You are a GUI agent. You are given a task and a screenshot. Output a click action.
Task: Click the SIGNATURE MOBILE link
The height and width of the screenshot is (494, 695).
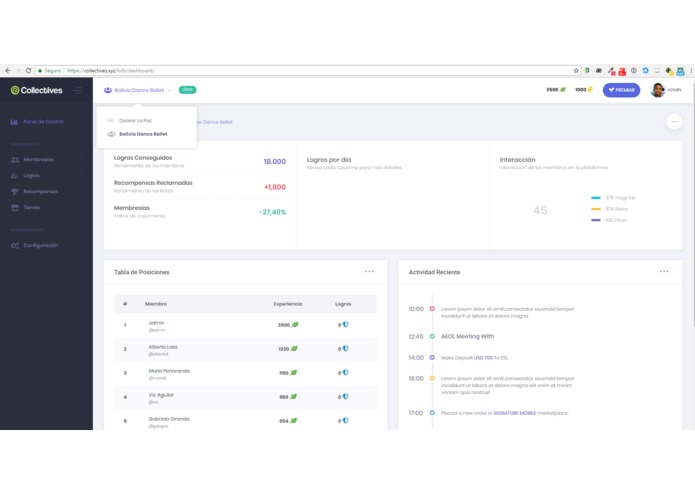point(514,413)
